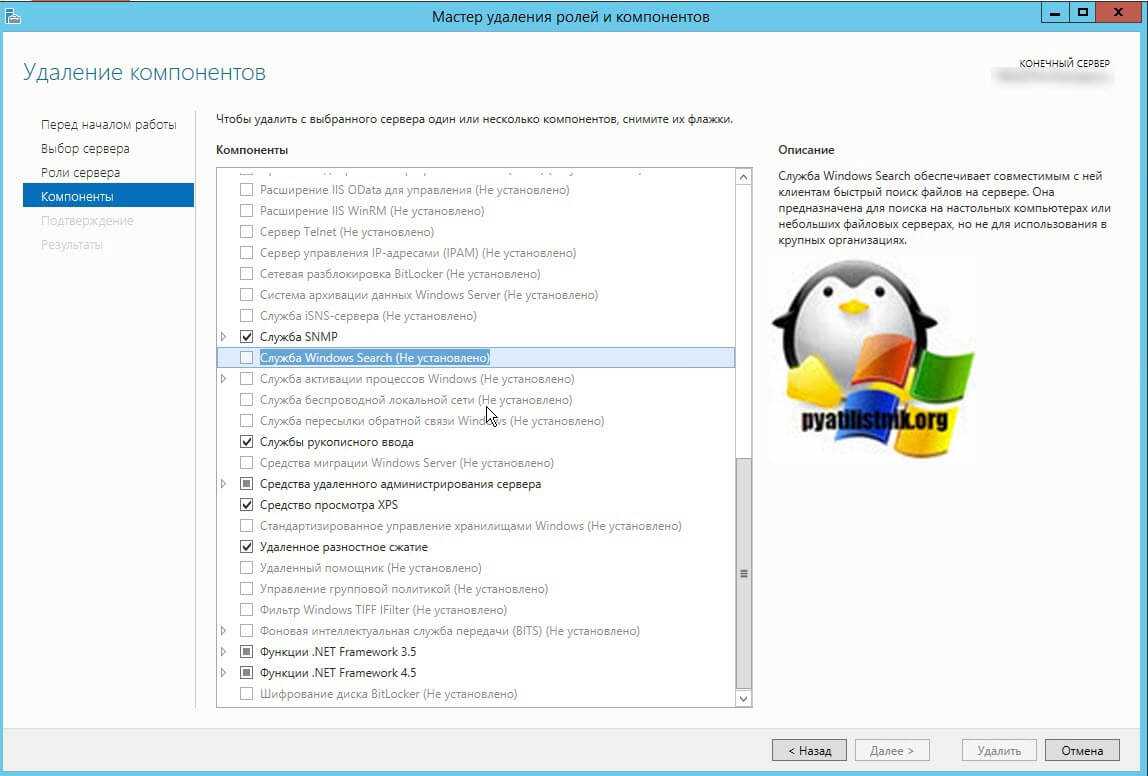Expand Функции .NET Framework 3.5 node
The height and width of the screenshot is (776, 1148).
[x=224, y=652]
